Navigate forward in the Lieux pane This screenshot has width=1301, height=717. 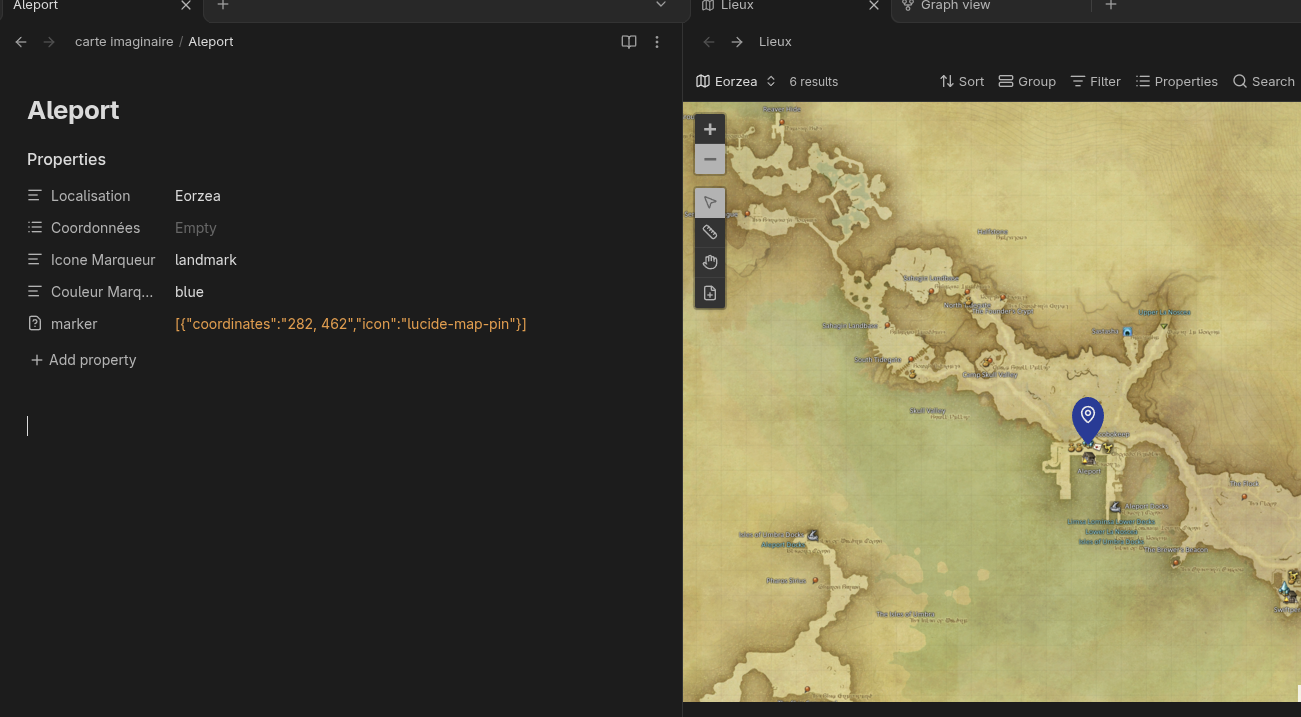coord(737,42)
